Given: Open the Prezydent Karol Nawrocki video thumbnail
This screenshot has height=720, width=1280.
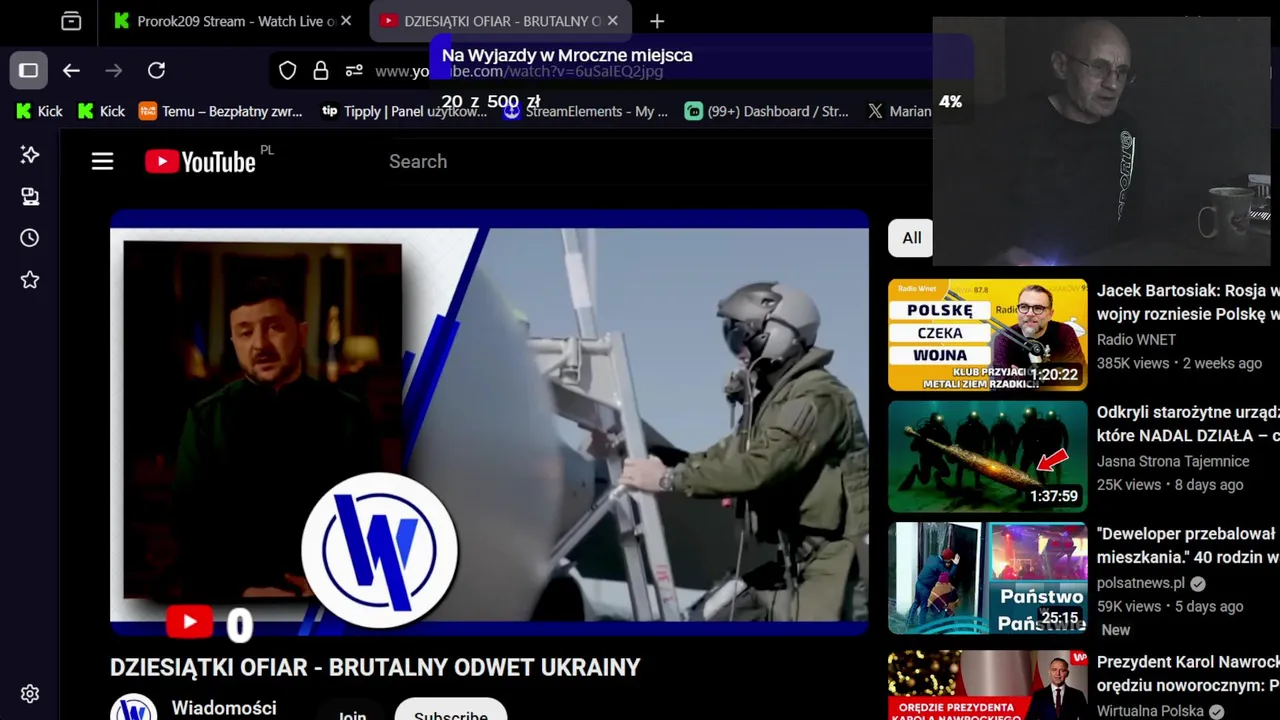Looking at the screenshot, I should (x=987, y=685).
